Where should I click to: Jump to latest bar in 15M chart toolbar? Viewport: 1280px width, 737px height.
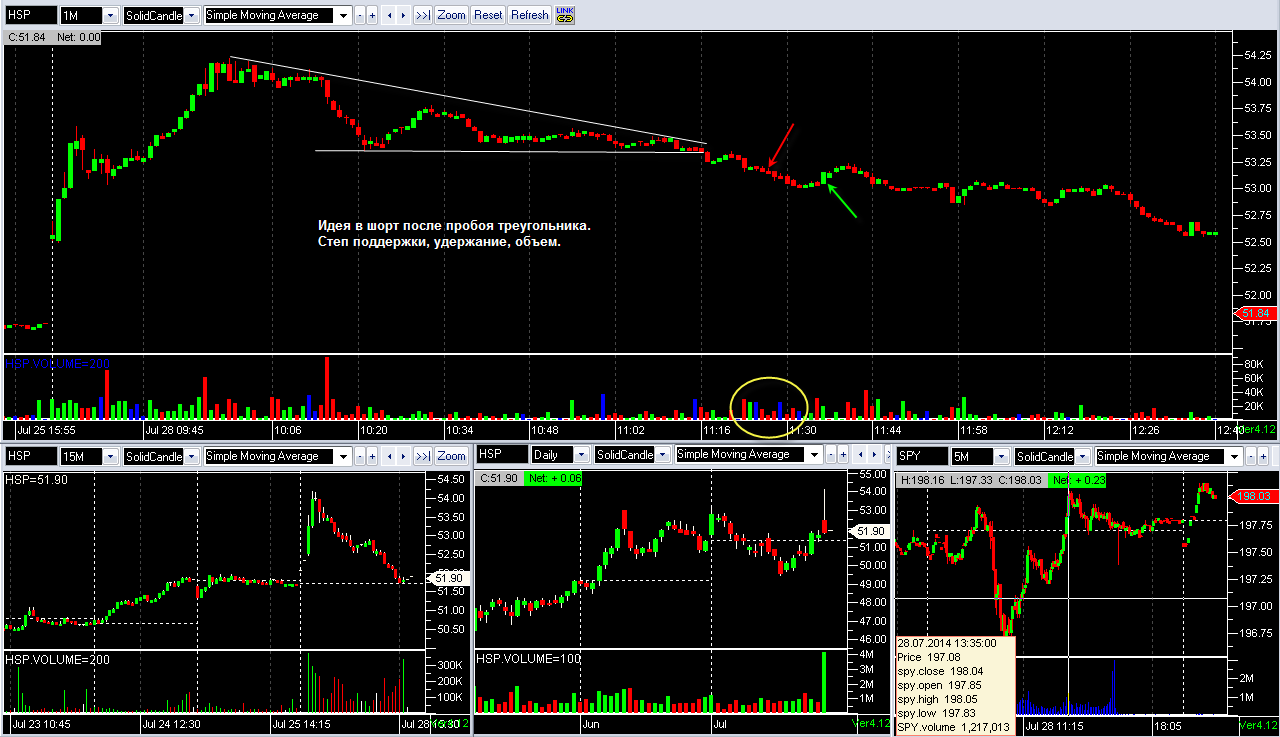pos(423,456)
